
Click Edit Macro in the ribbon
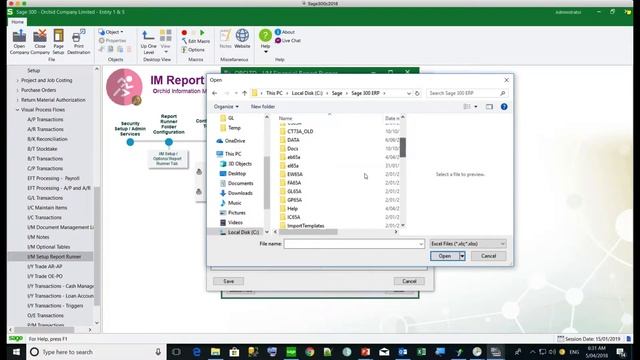point(196,41)
